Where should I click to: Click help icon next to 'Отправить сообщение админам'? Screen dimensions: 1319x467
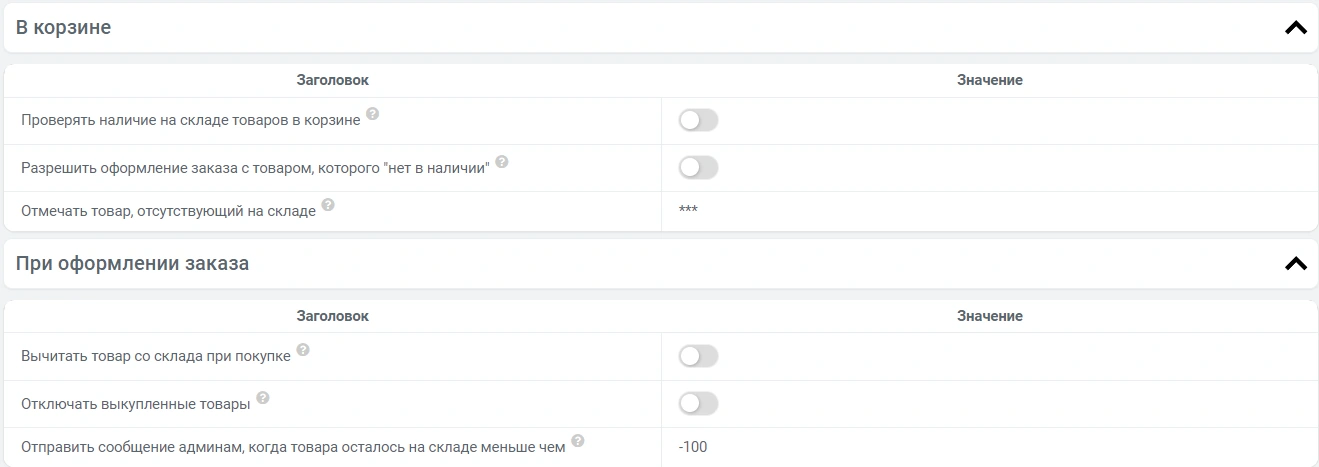tap(578, 441)
